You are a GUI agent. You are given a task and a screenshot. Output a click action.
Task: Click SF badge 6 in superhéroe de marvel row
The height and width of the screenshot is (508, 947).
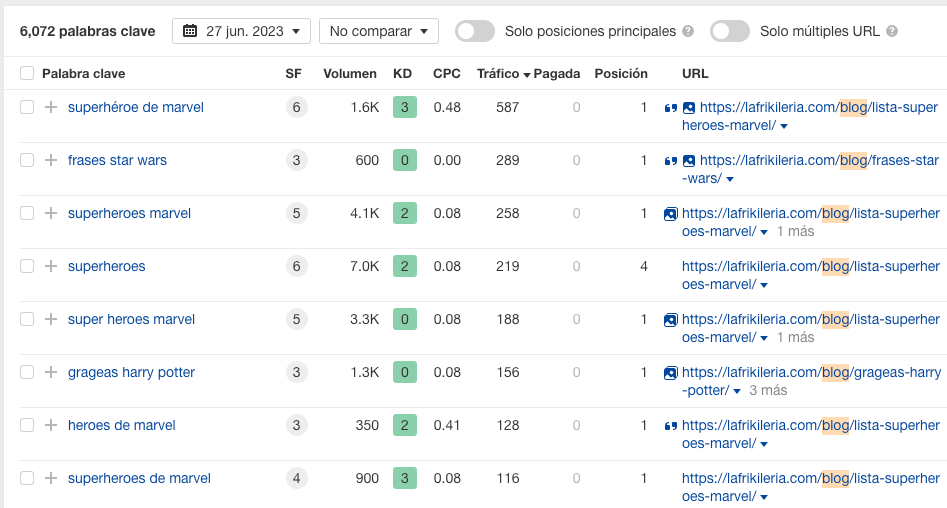(297, 108)
